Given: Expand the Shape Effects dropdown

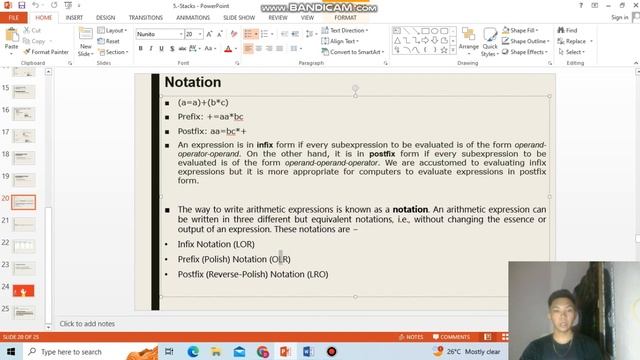Looking at the screenshot, I should coord(524,52).
